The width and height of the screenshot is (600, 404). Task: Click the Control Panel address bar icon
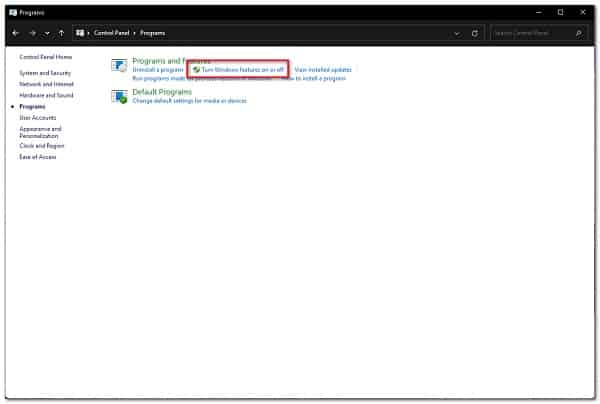point(80,33)
